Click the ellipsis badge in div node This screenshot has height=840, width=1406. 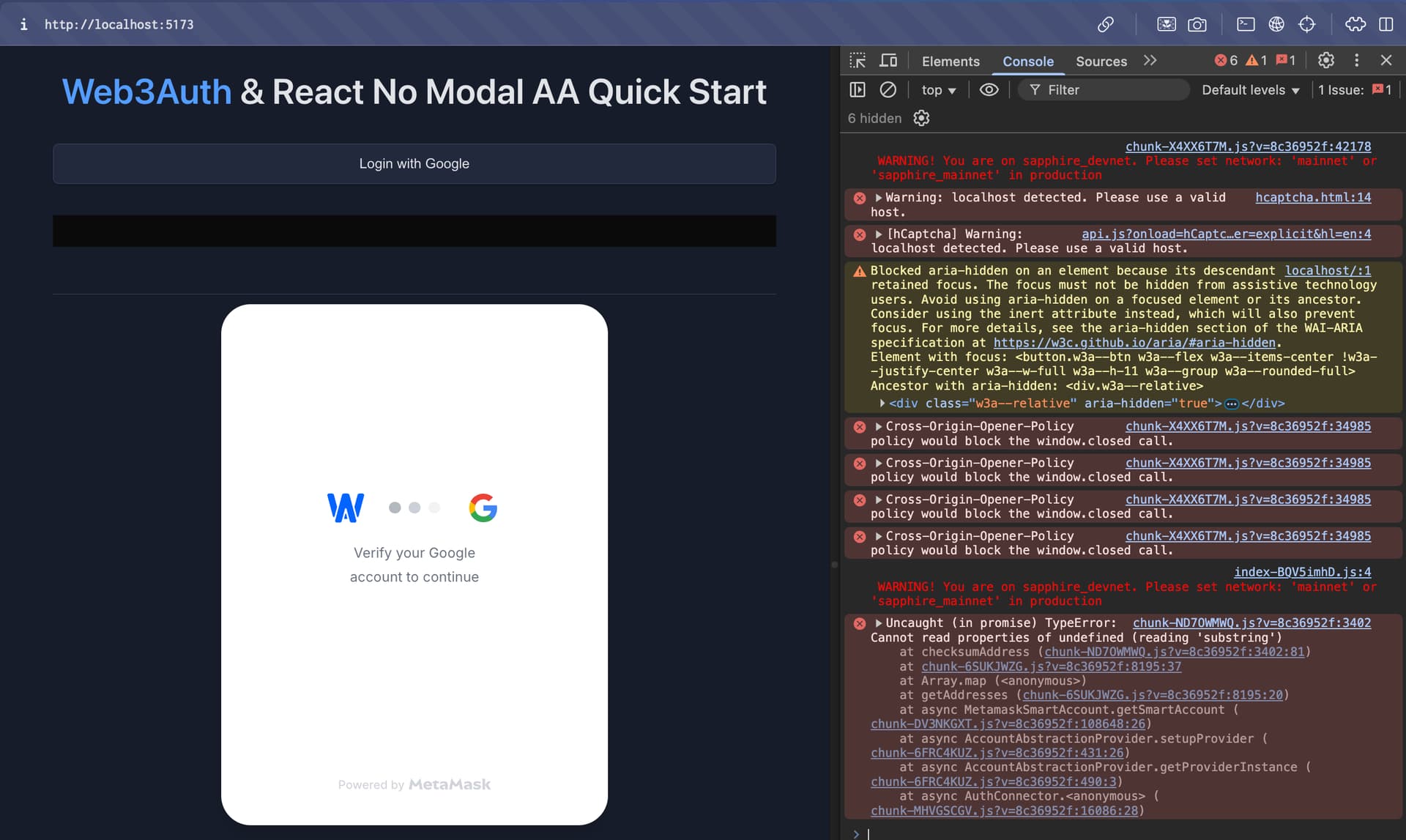point(1232,404)
